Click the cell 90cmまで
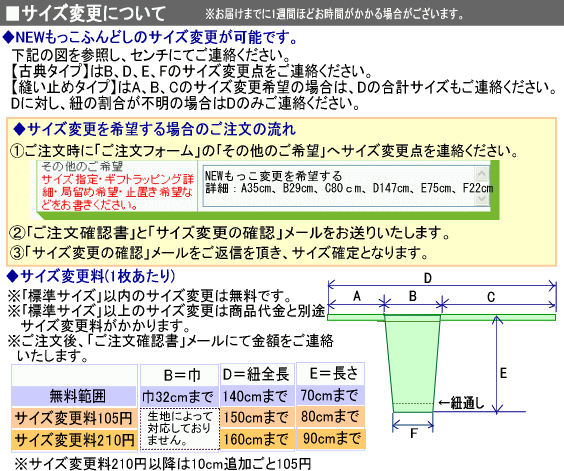 click(332, 438)
